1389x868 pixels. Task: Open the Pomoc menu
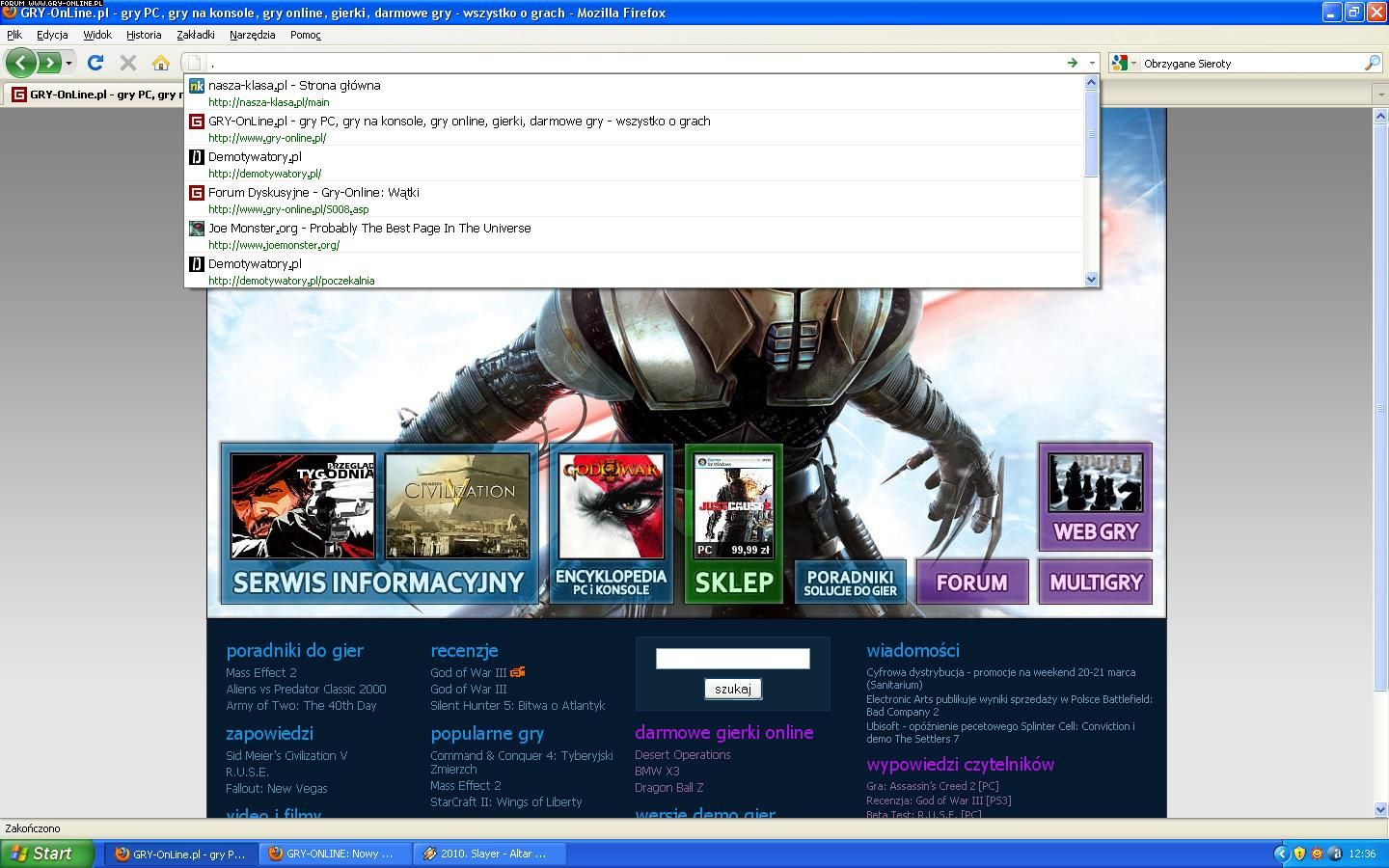[x=305, y=35]
